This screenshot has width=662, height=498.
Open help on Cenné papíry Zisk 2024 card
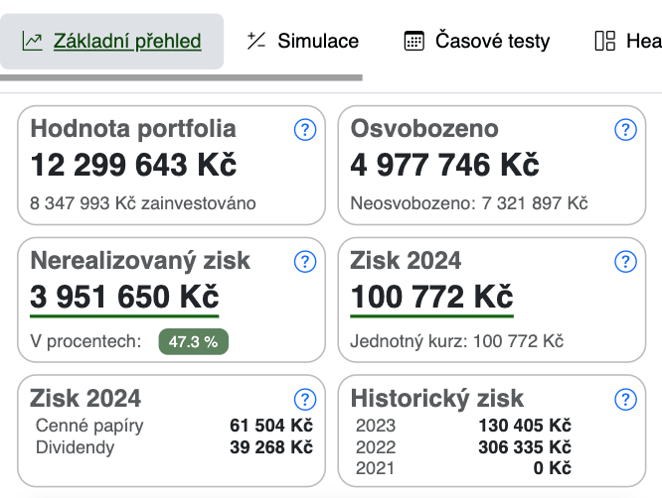(x=305, y=399)
